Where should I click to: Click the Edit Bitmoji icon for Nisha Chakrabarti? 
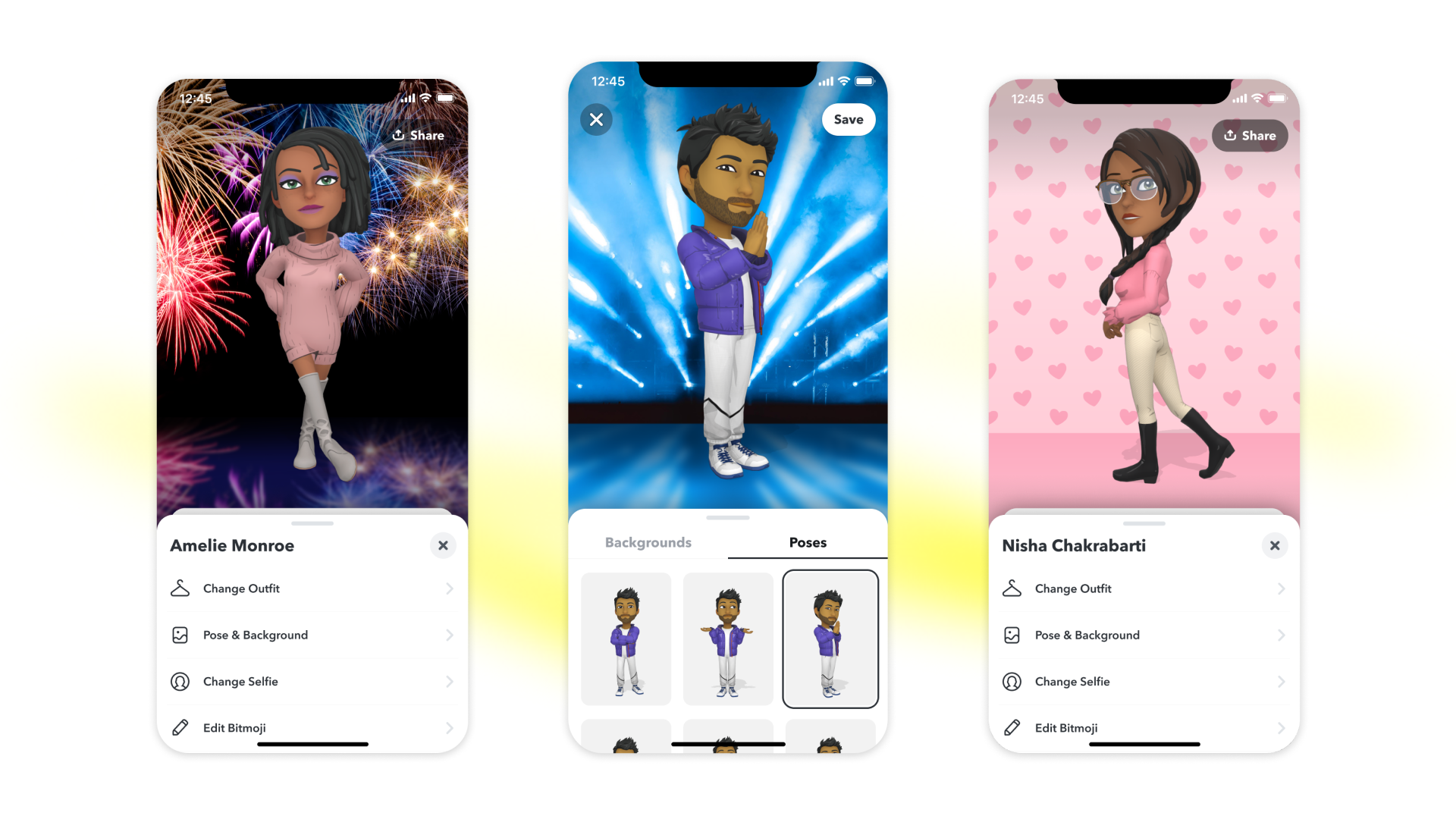click(x=1015, y=727)
